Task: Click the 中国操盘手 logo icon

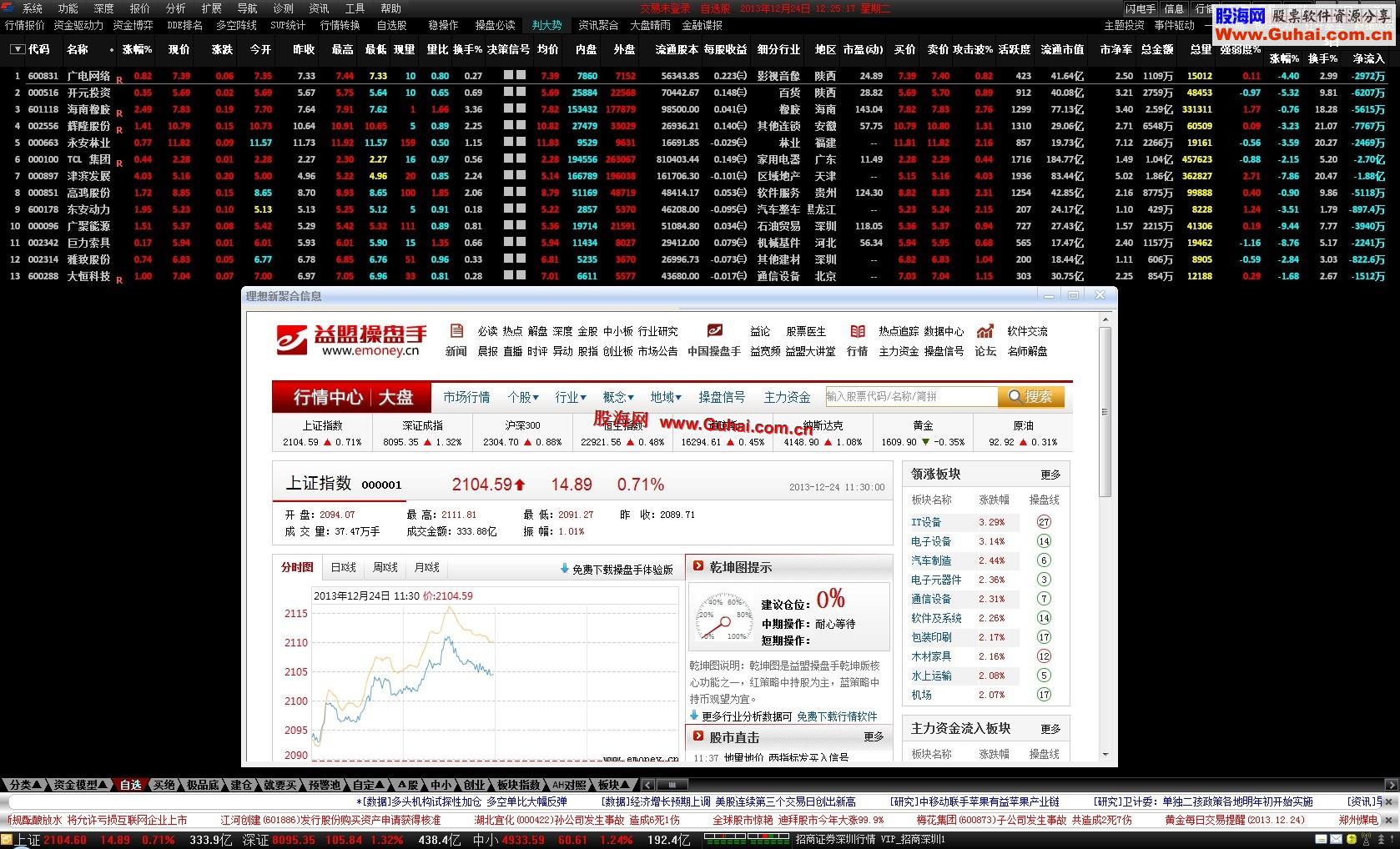Action: [x=714, y=331]
